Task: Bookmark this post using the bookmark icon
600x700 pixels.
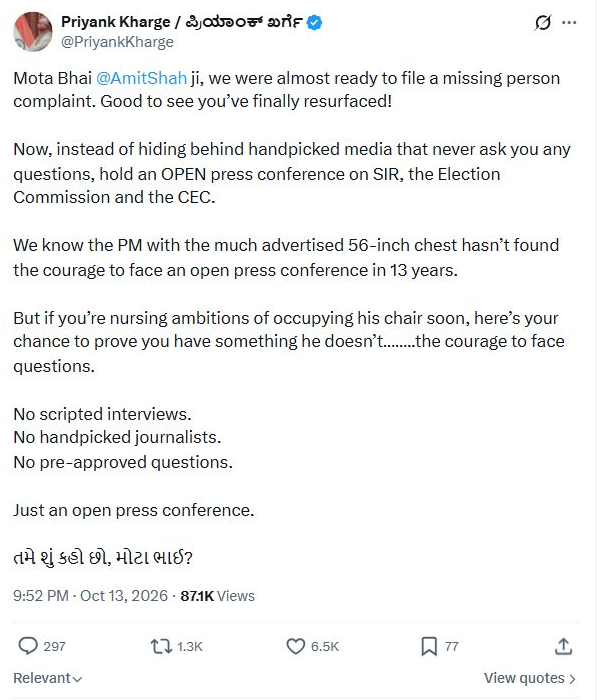Action: pos(429,646)
